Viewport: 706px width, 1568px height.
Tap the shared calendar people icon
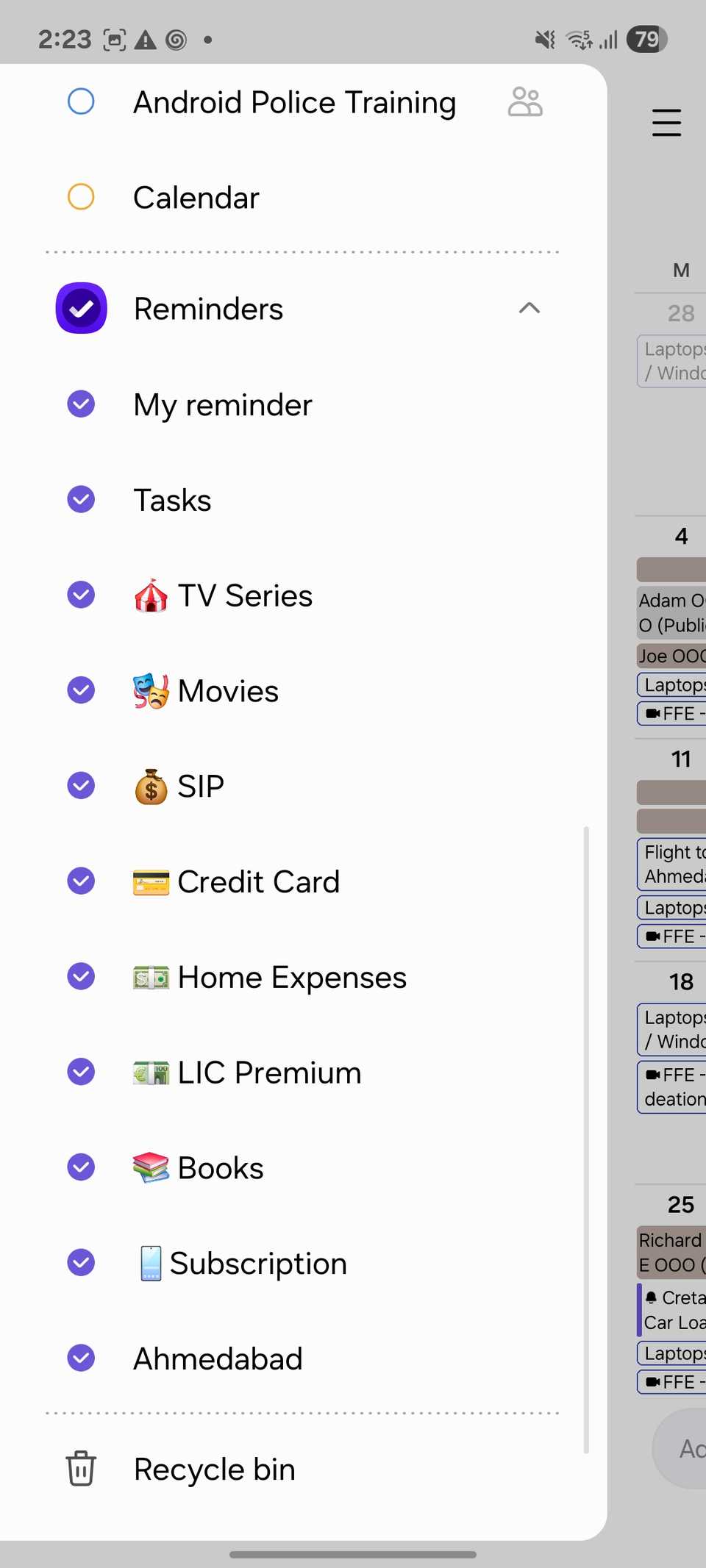point(525,102)
